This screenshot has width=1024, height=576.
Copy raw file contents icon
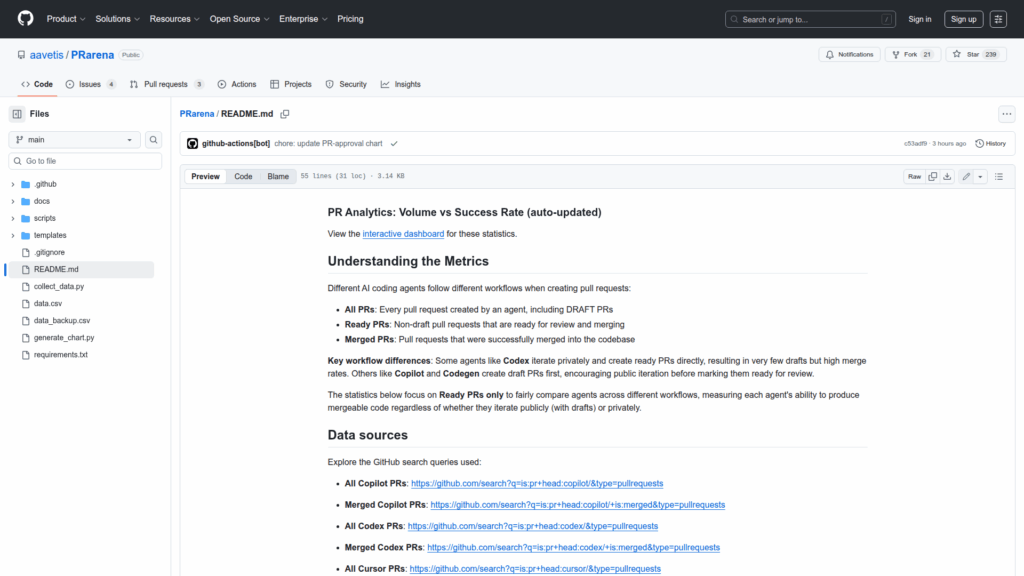tap(933, 176)
